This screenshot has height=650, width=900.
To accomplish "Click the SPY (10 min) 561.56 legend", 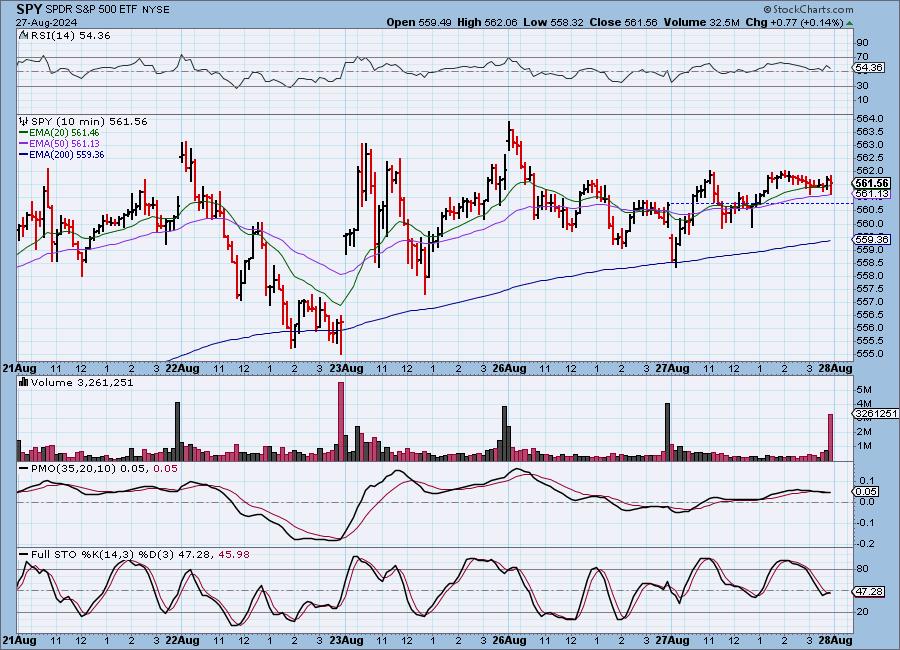I will tap(89, 121).
